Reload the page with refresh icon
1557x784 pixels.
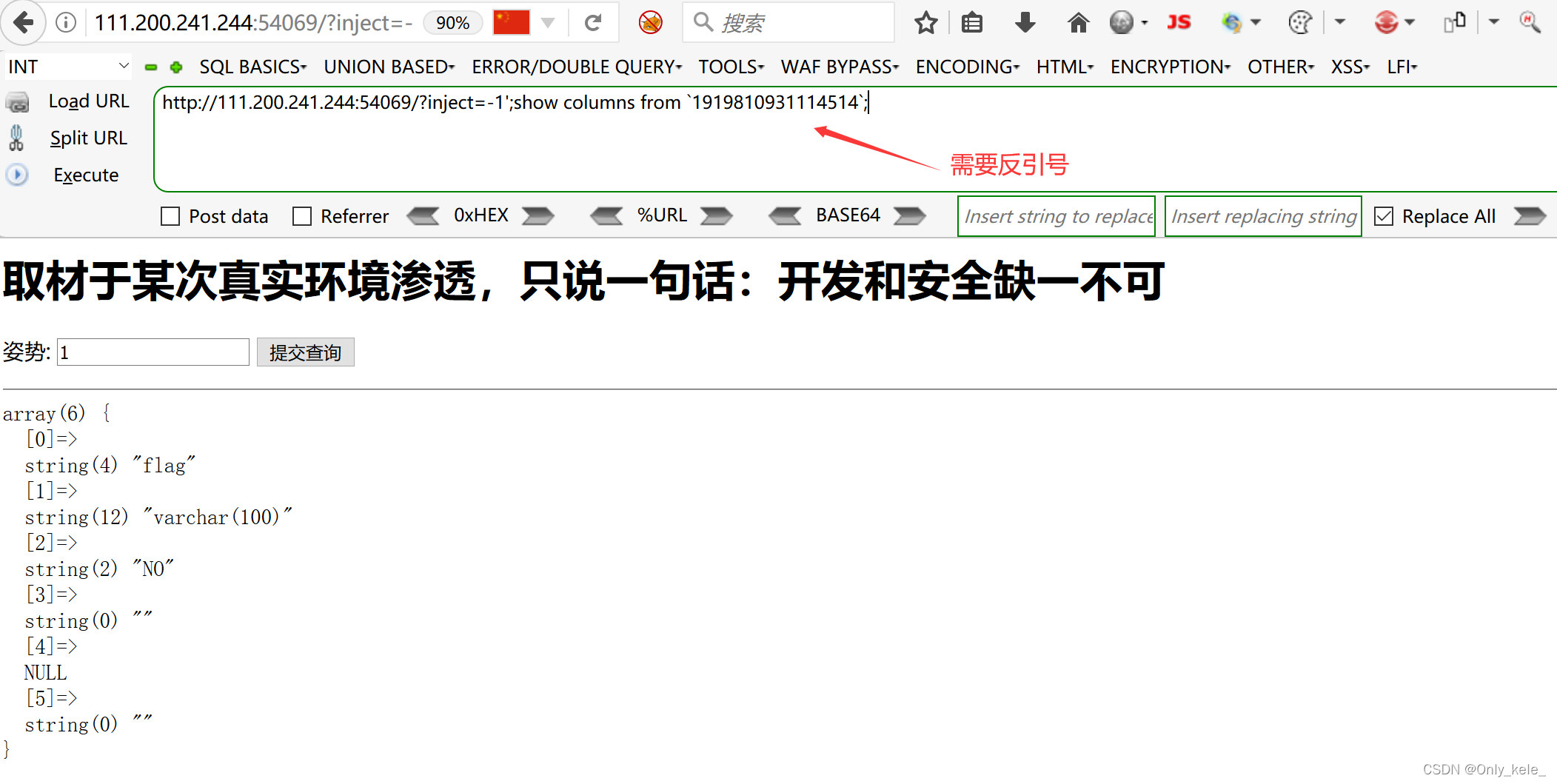593,23
